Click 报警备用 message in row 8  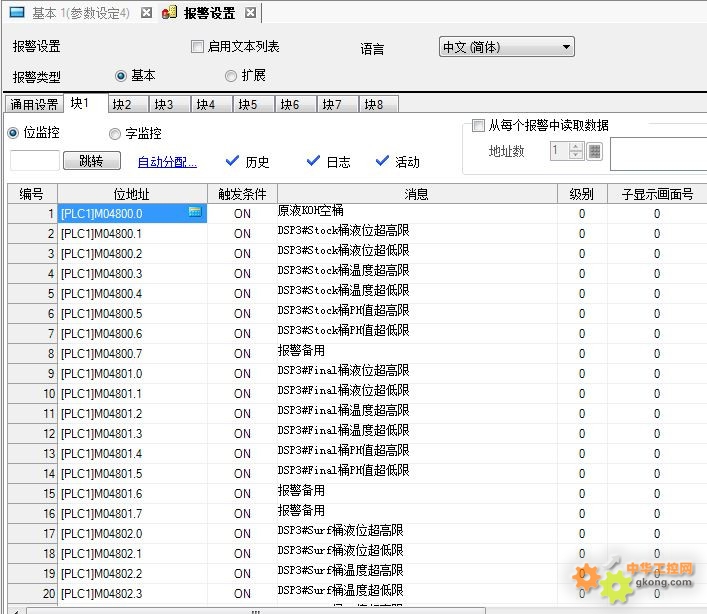[x=301, y=351]
